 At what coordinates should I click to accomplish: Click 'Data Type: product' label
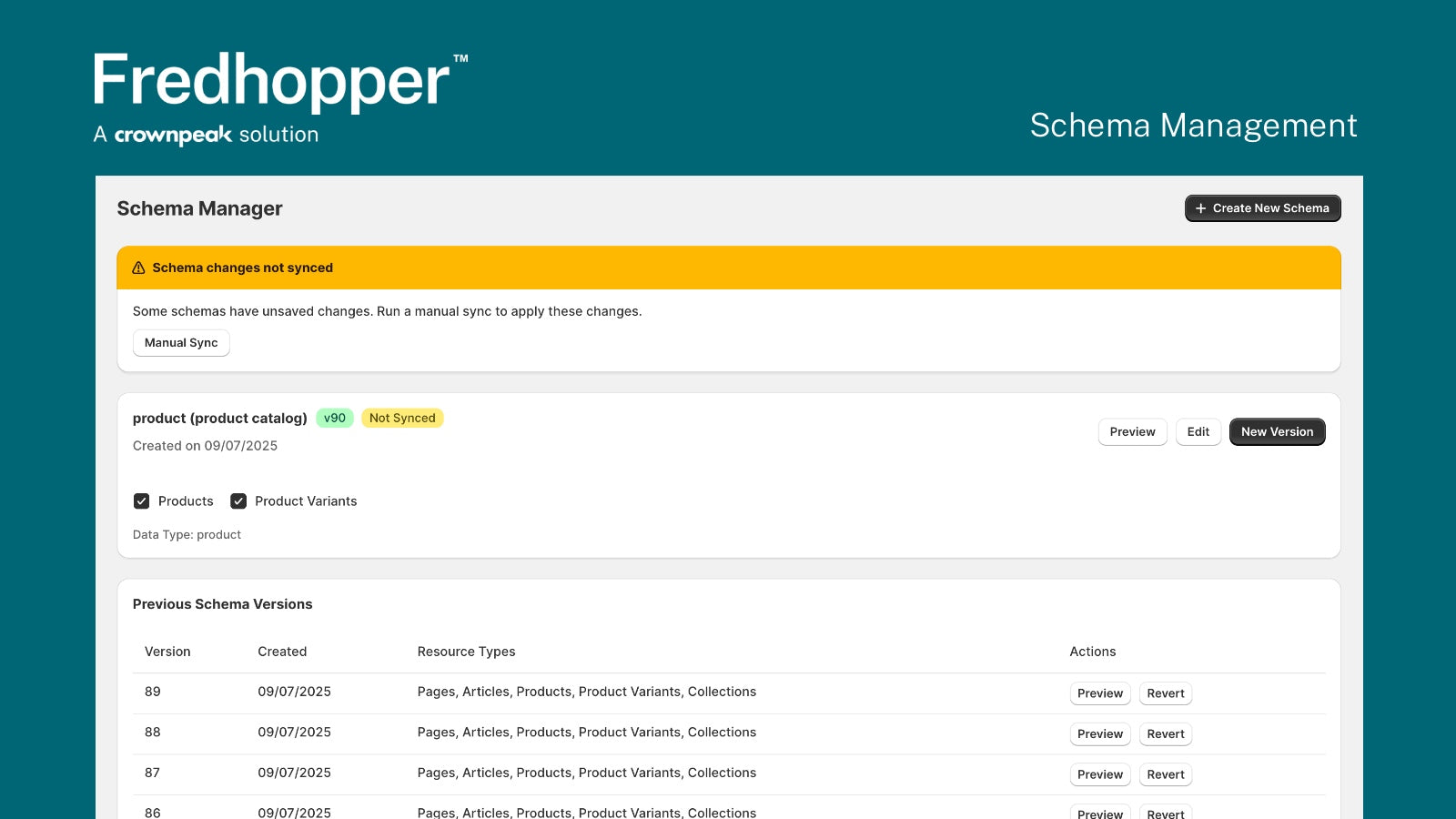pos(187,535)
